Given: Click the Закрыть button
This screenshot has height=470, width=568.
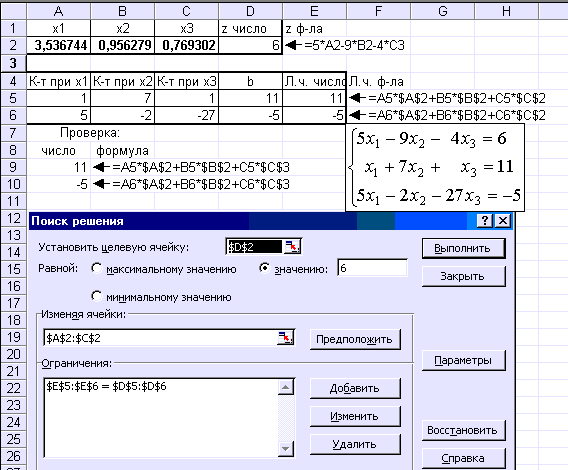Looking at the screenshot, I should pyautogui.click(x=463, y=276).
